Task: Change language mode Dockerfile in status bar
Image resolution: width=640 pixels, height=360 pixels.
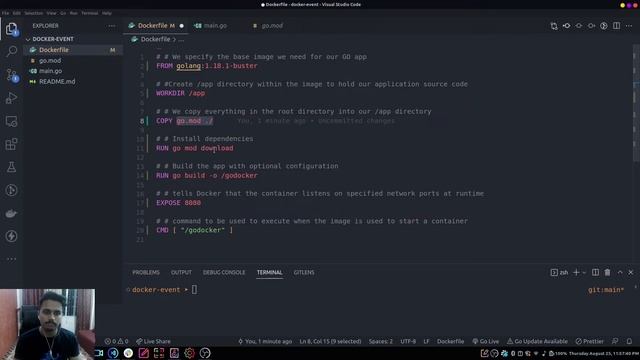Action: (450, 341)
